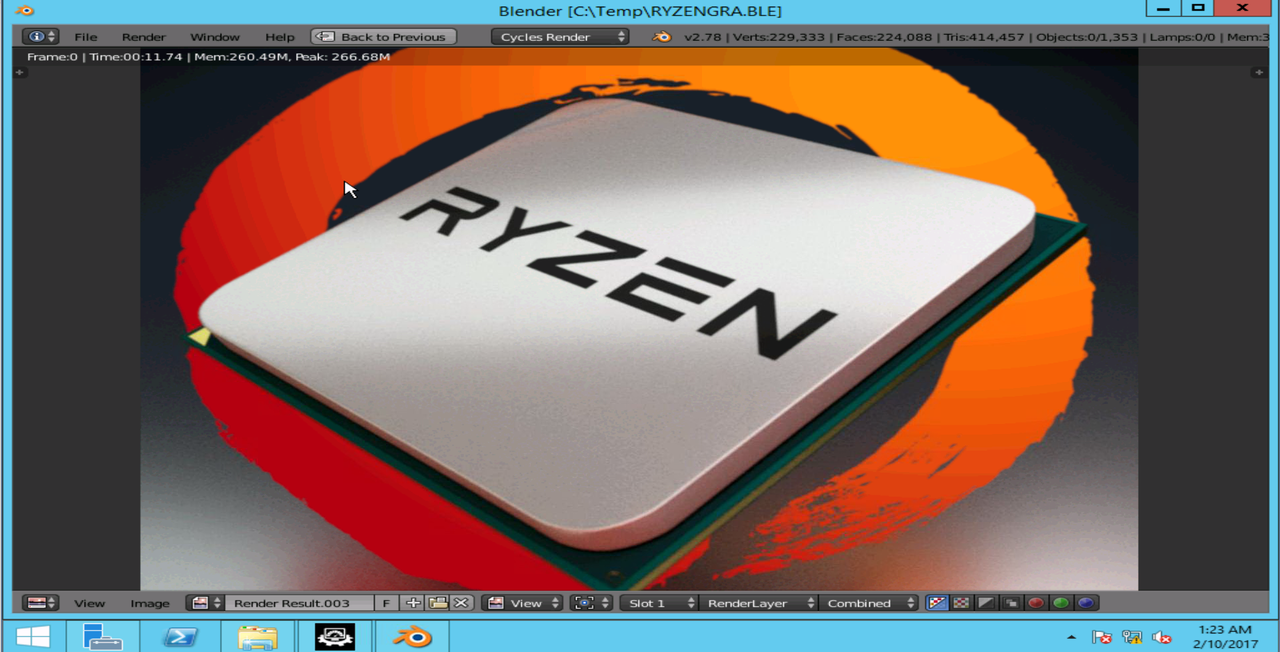
Task: Open the Cycles Render engine dropdown
Action: click(560, 37)
